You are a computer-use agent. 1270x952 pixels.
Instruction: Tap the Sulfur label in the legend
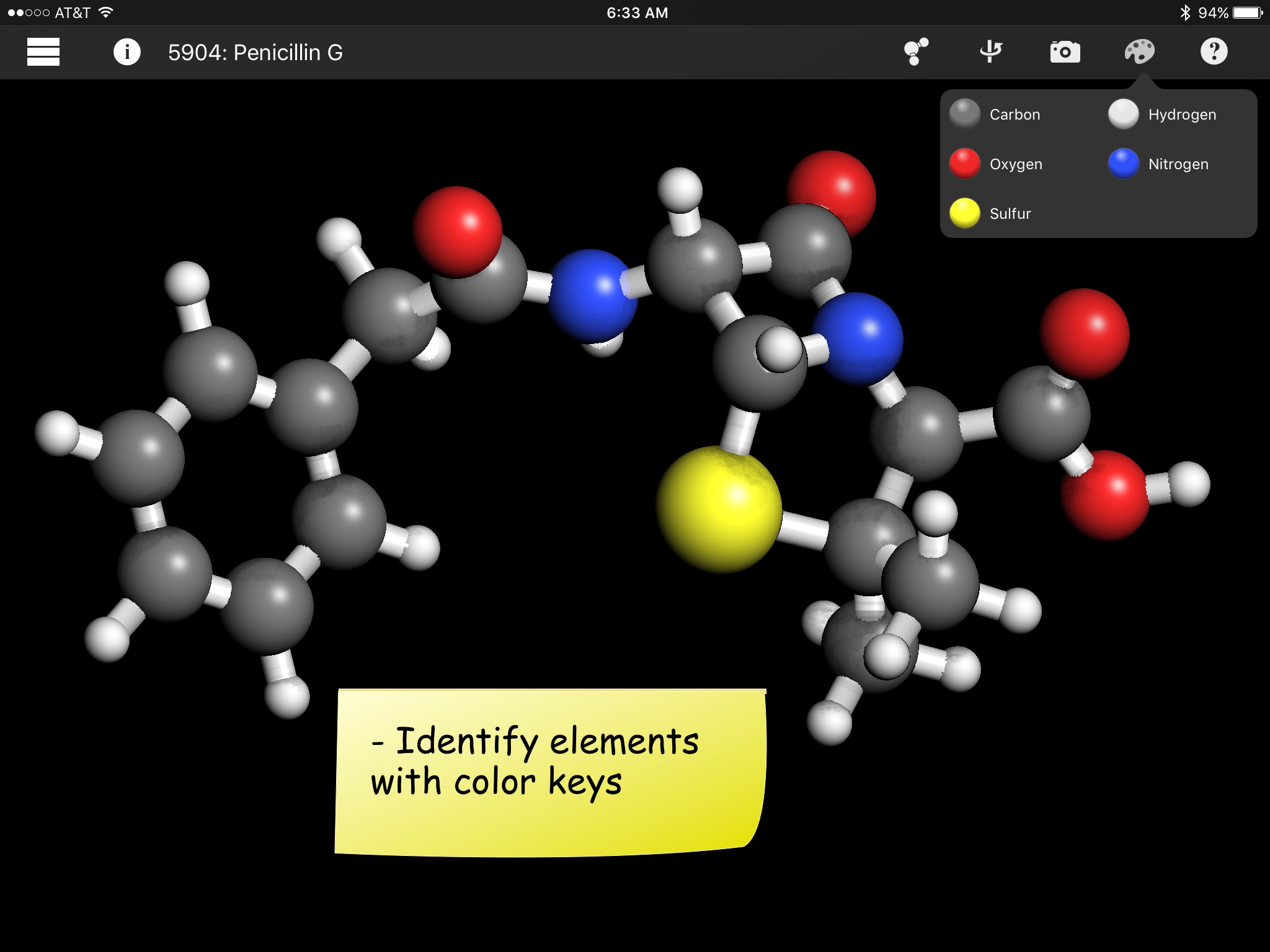click(x=1010, y=214)
